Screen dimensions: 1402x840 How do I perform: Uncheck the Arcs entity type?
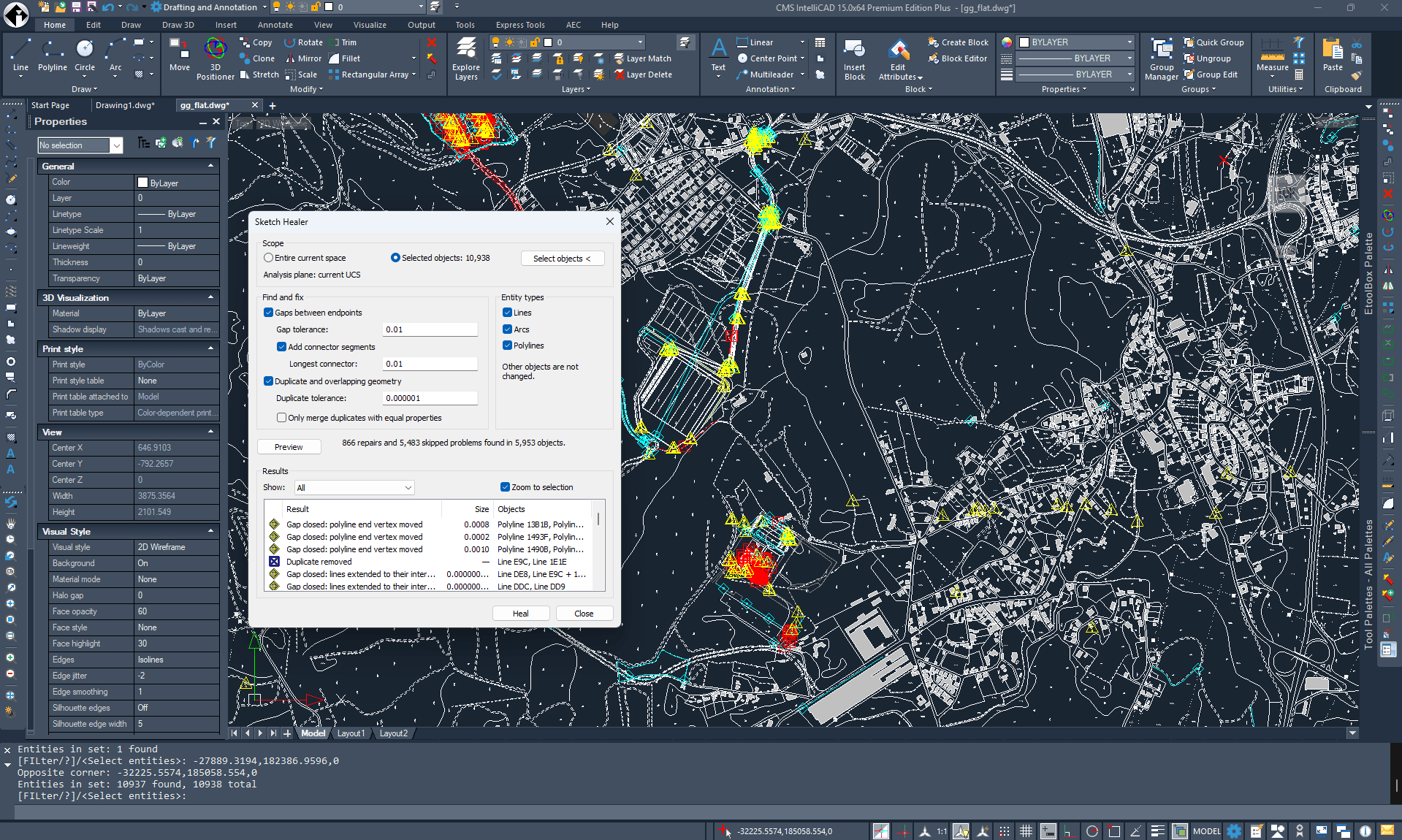click(507, 329)
